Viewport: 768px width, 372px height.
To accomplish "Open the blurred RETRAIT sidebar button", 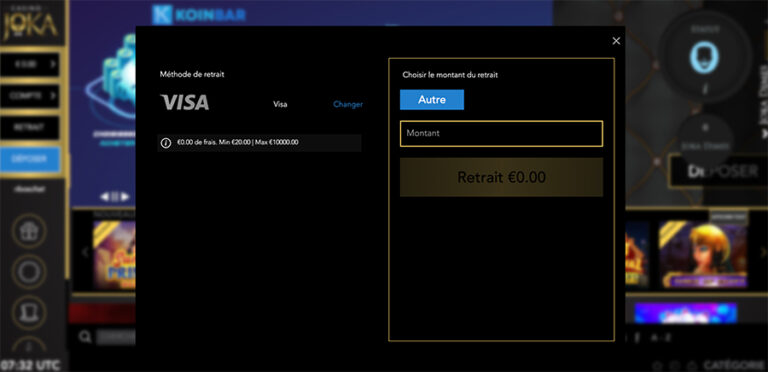I will (29, 127).
